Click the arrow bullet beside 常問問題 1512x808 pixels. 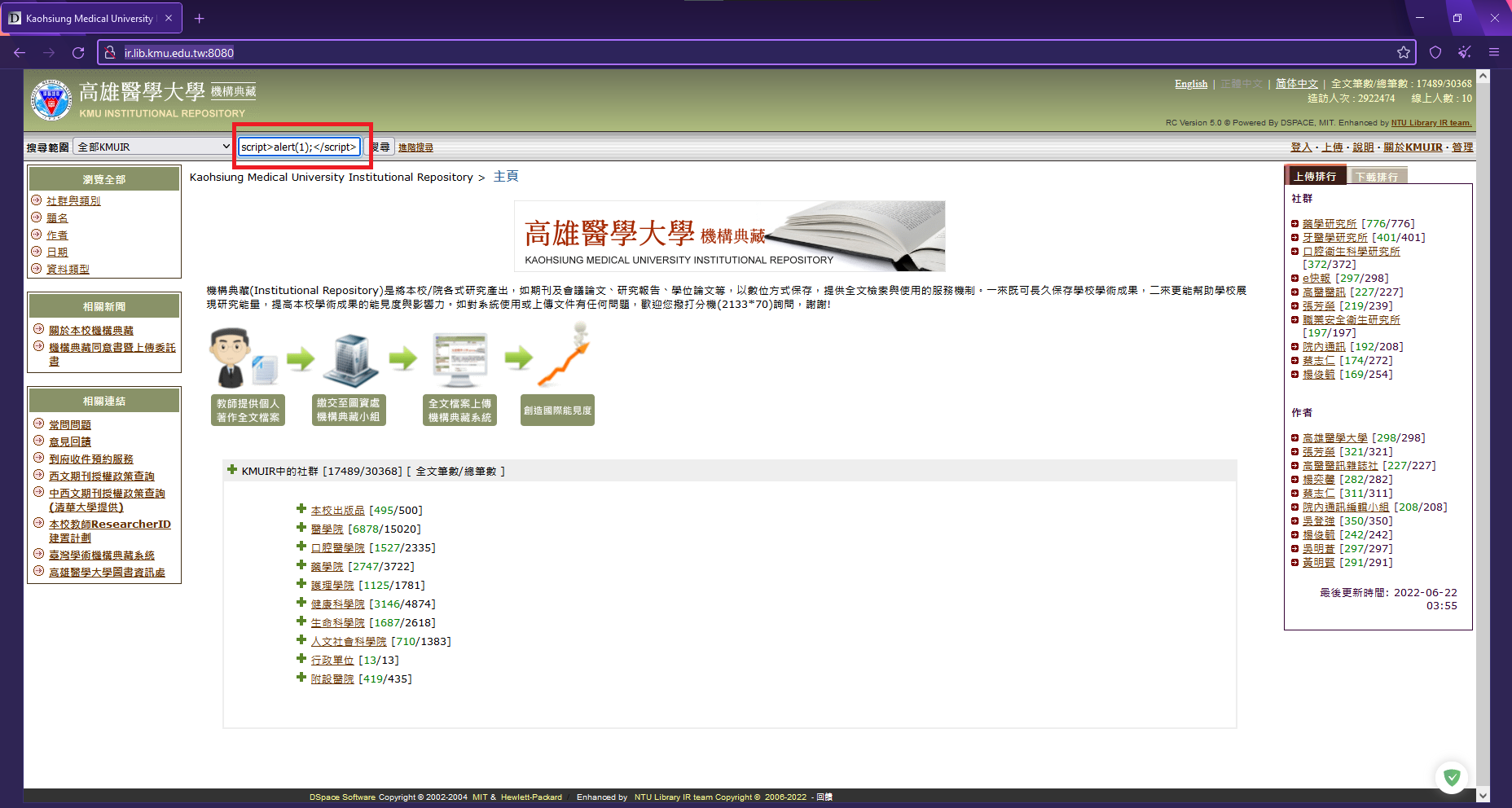click(38, 424)
